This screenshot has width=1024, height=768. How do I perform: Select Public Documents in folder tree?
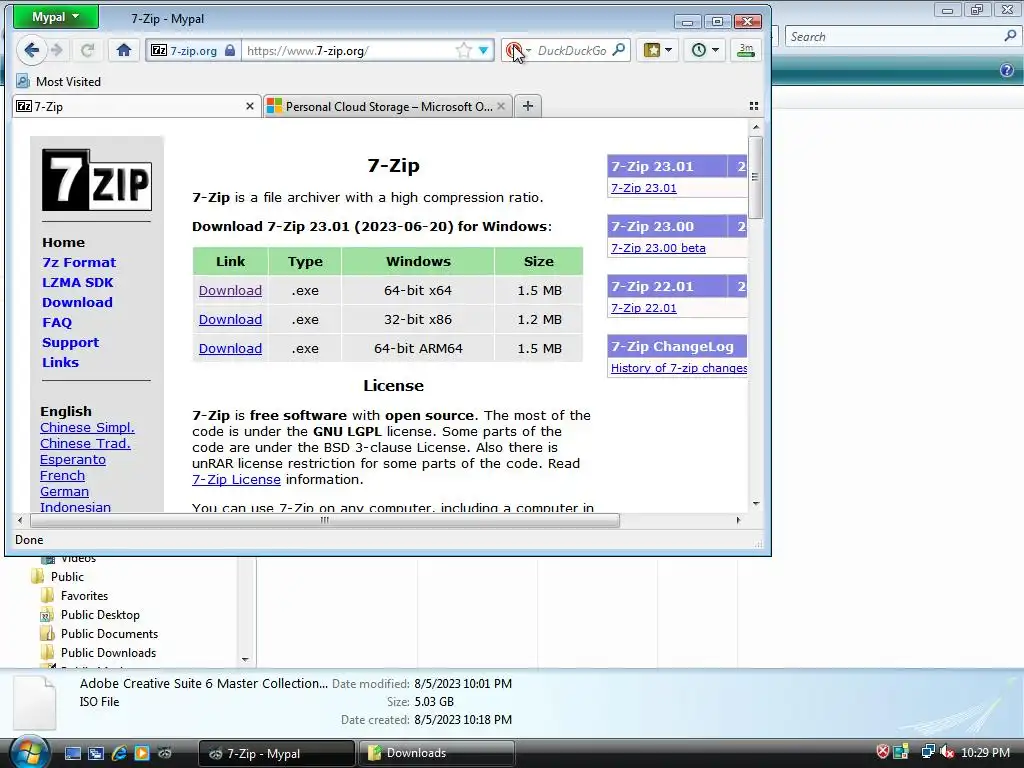tap(109, 633)
